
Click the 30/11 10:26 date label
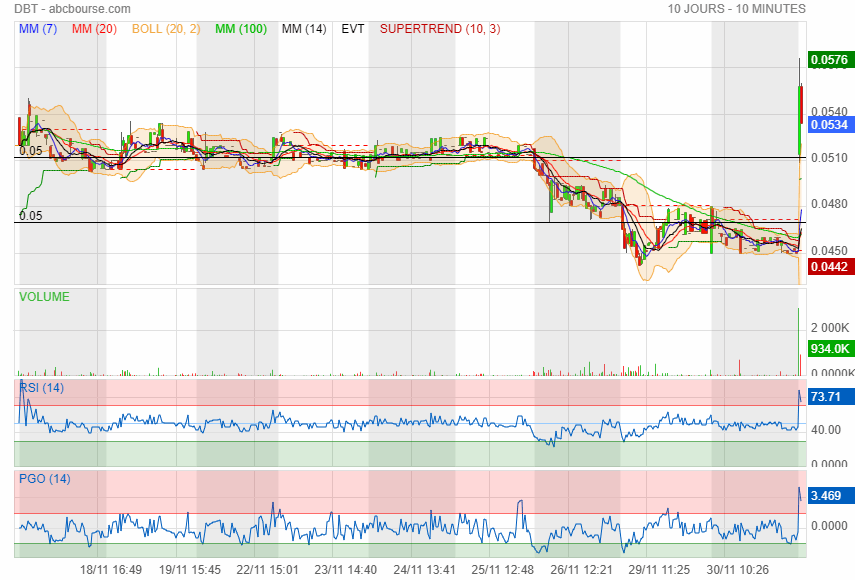(x=738, y=570)
